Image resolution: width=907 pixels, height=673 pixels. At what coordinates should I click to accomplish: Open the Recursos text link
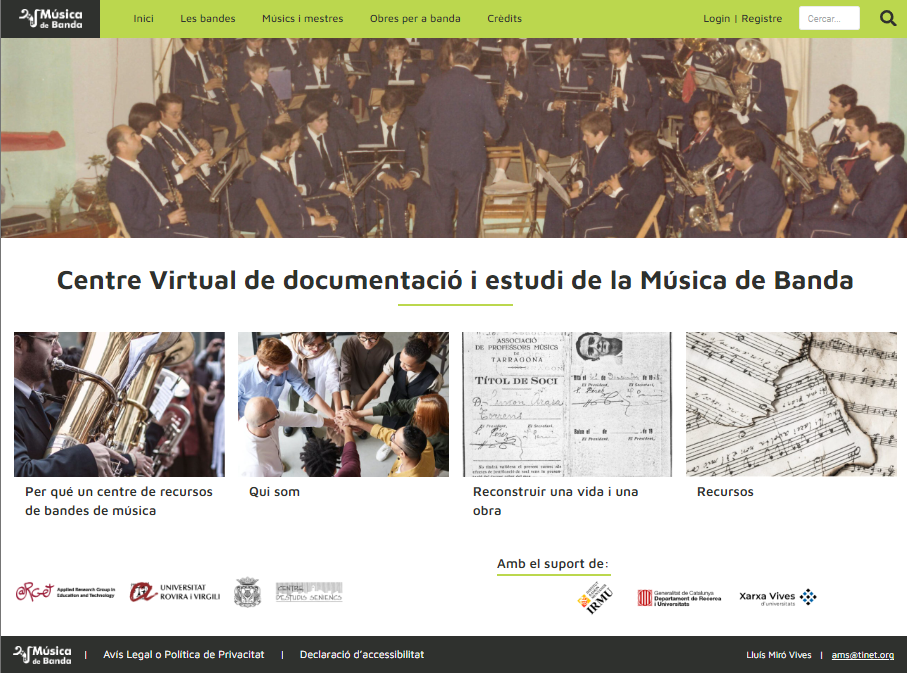pyautogui.click(x=725, y=492)
